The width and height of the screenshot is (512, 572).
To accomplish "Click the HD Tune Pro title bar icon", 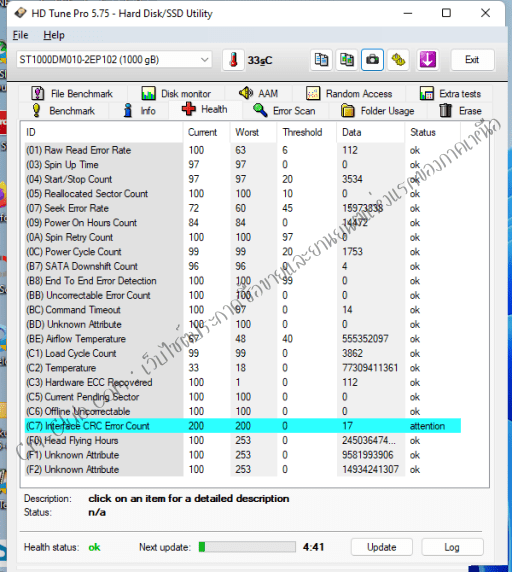I will point(20,13).
